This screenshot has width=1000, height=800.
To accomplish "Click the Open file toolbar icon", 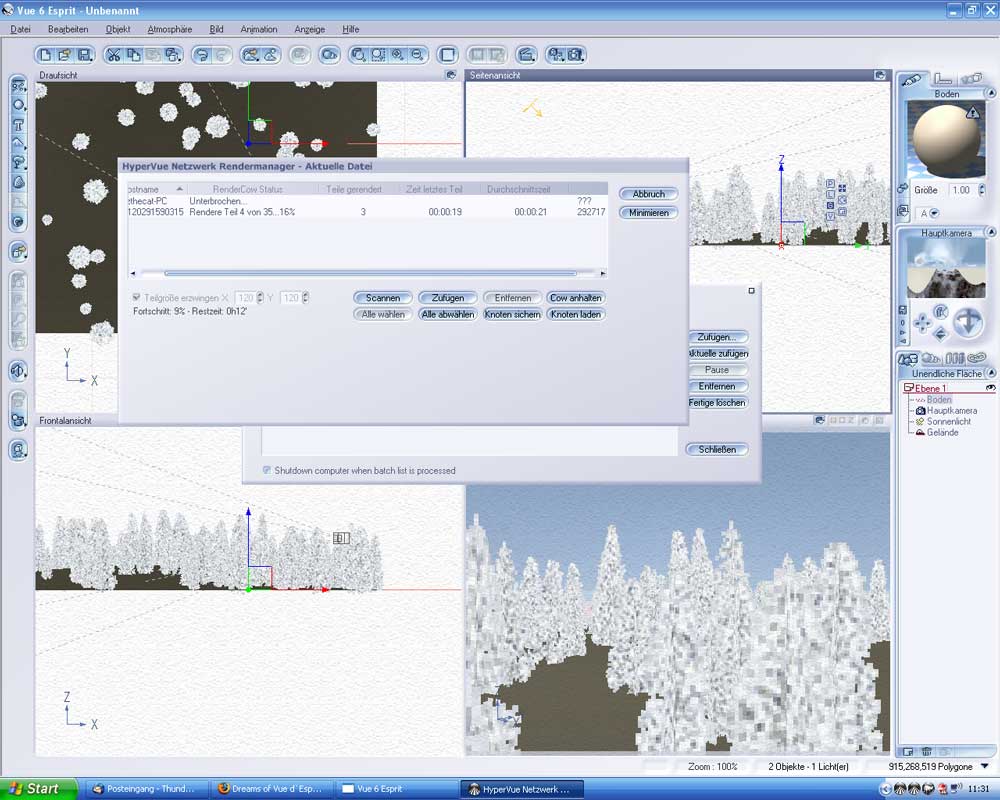I will click(x=64, y=56).
